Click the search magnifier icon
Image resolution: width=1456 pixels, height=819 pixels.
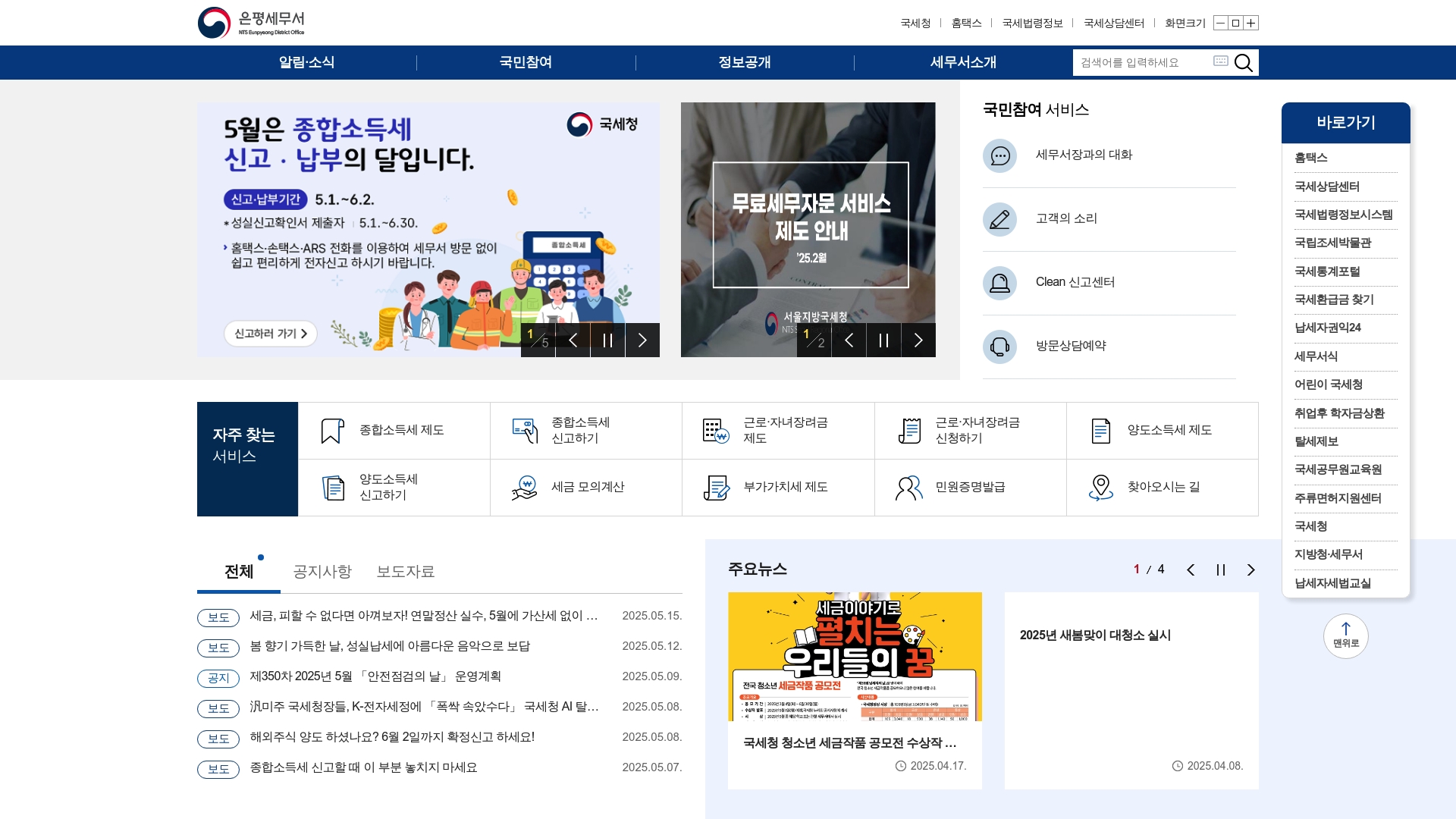coord(1243,62)
